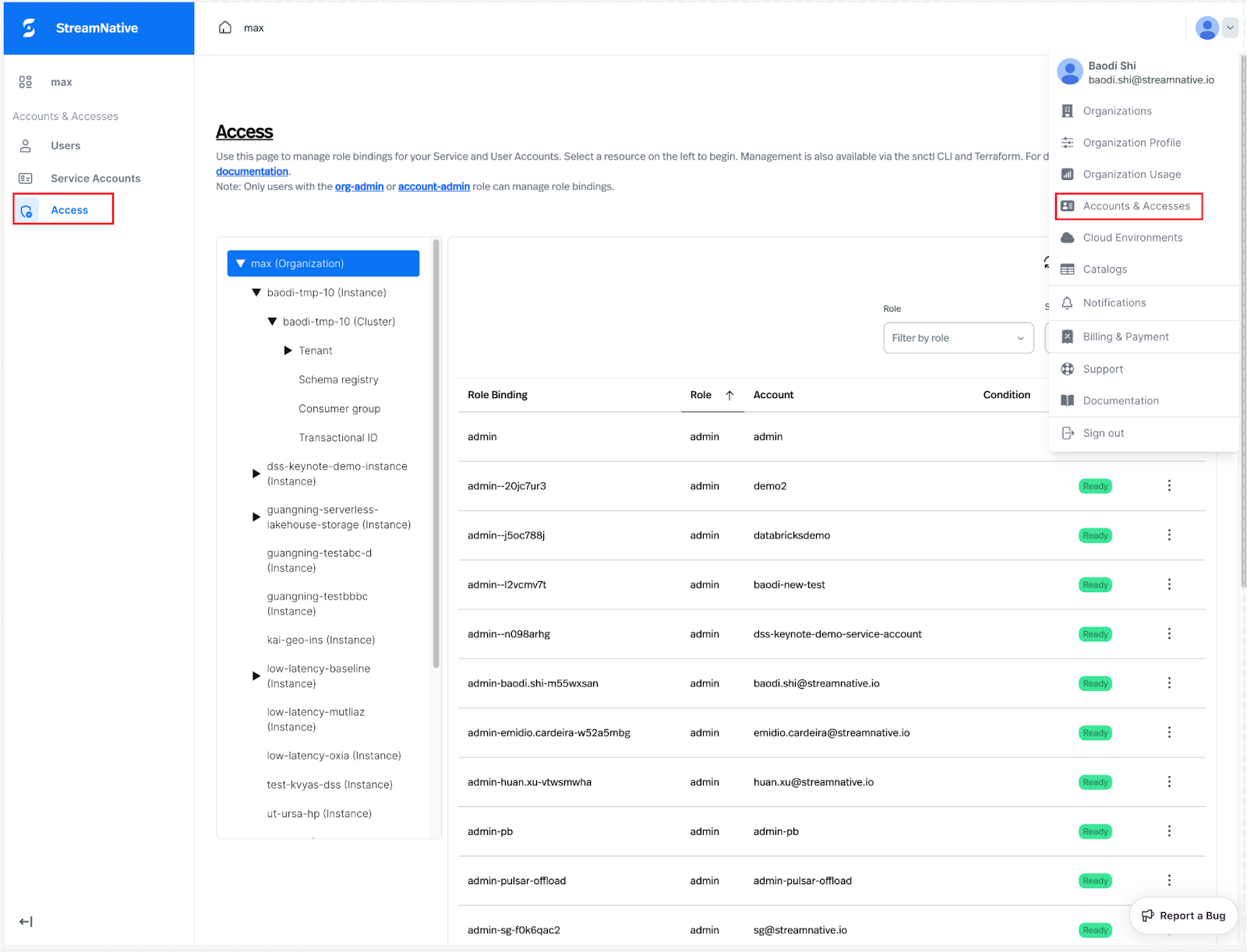Viewport: 1247px width, 952px height.
Task: Open the Filter by role dropdown
Action: coord(958,338)
